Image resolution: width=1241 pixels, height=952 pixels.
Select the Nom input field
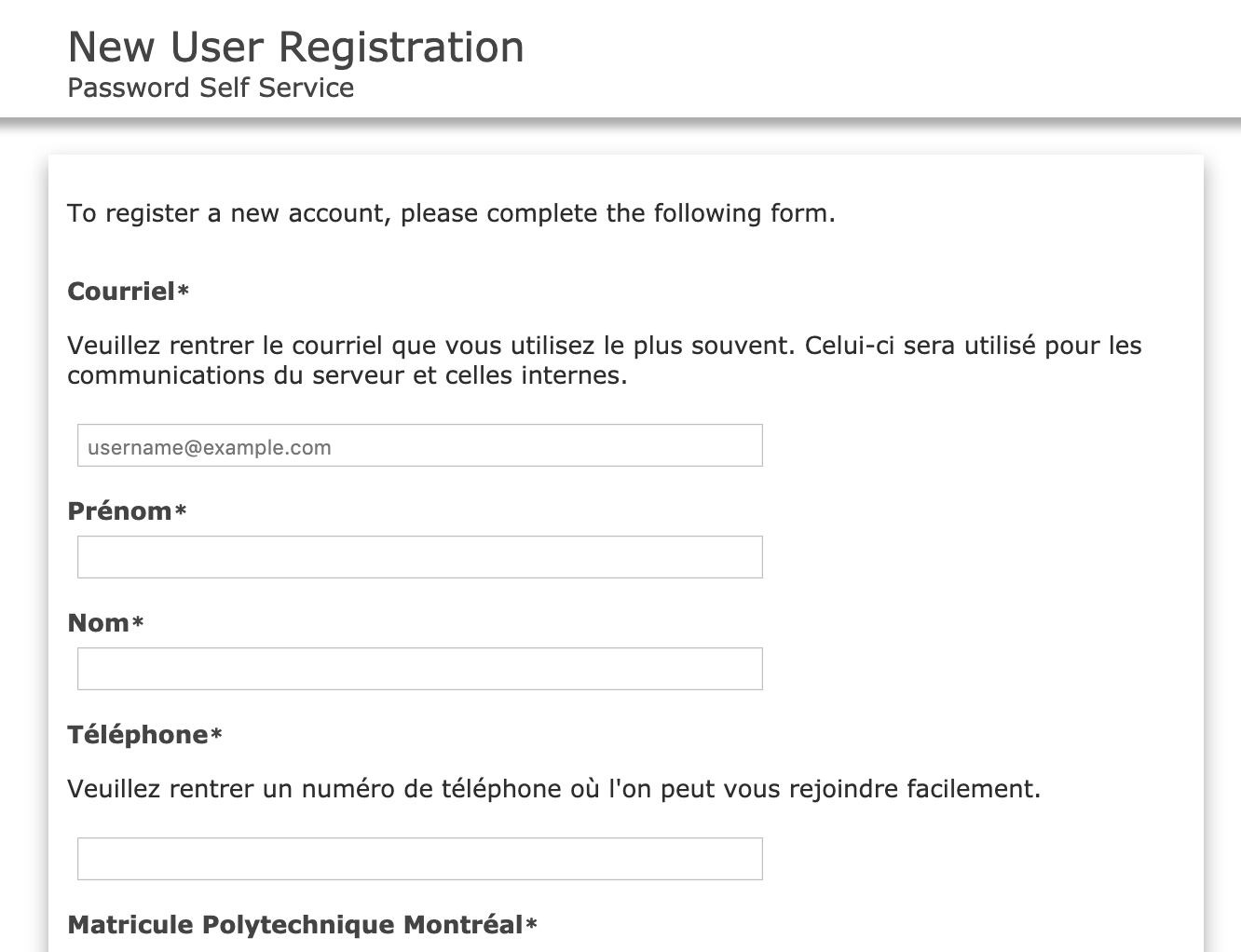(x=419, y=669)
